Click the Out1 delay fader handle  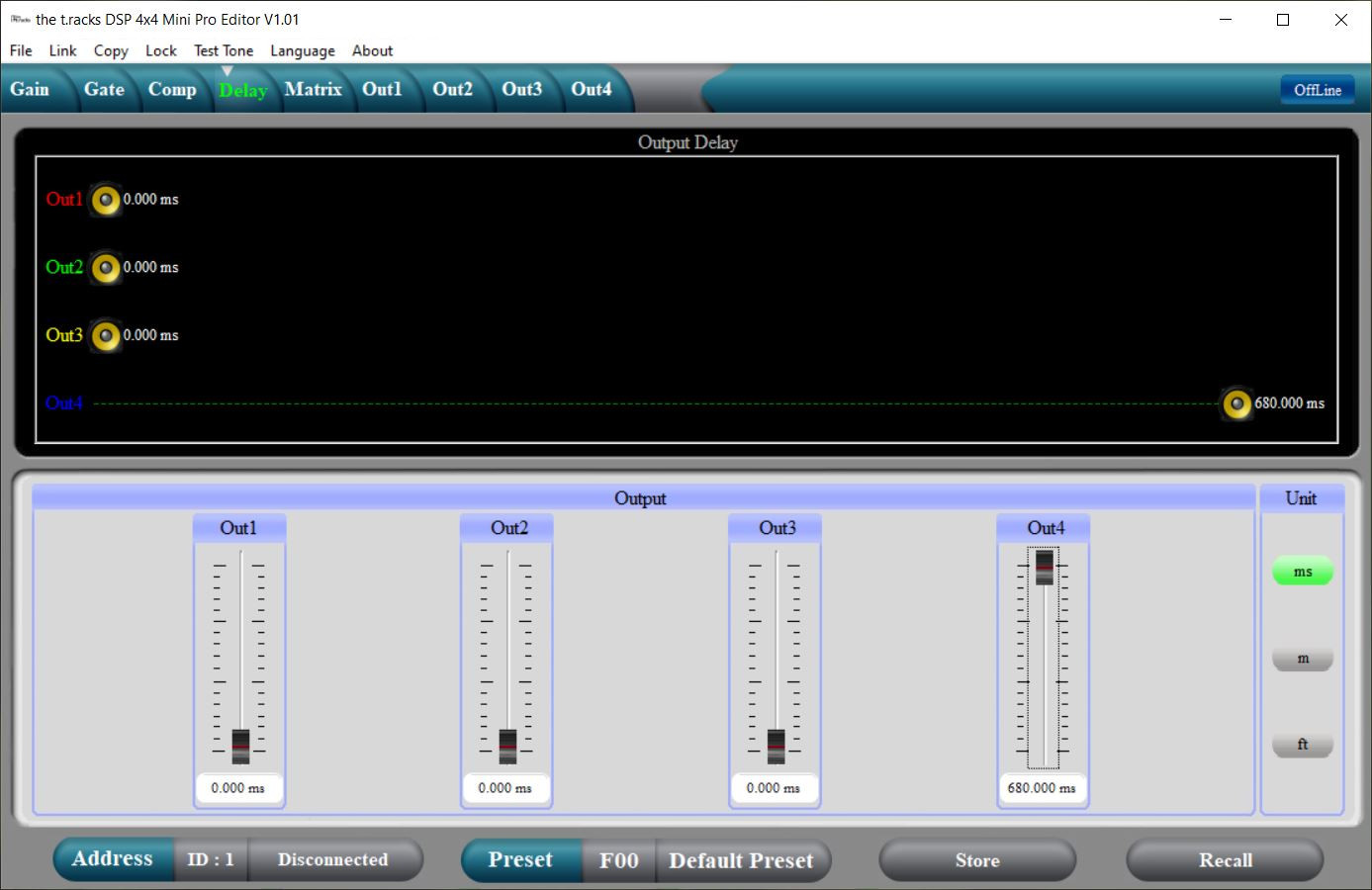(240, 747)
